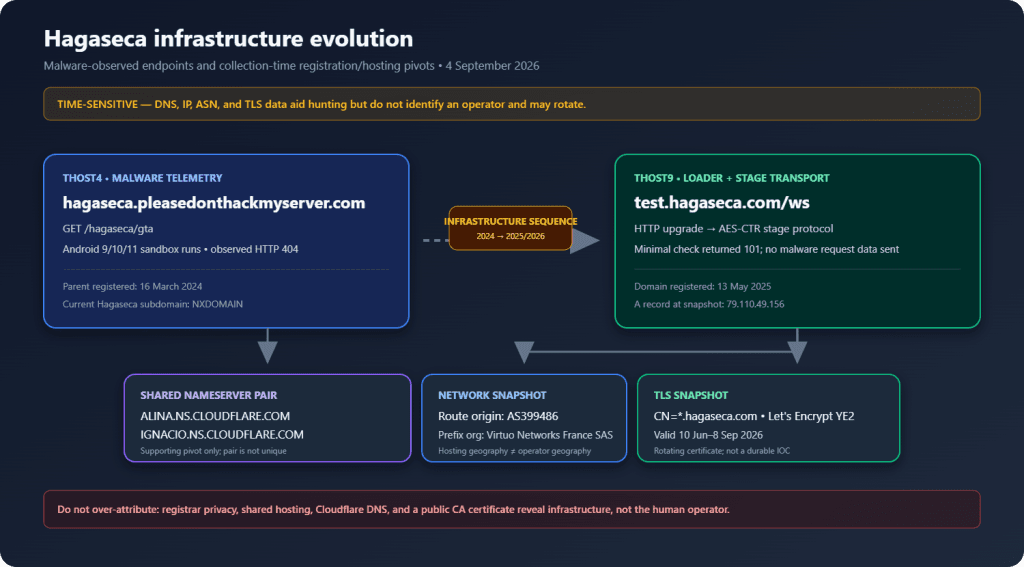
Task: Open the hagaseca.pleasedonthackmyserver.com domain text
Action: (214, 203)
